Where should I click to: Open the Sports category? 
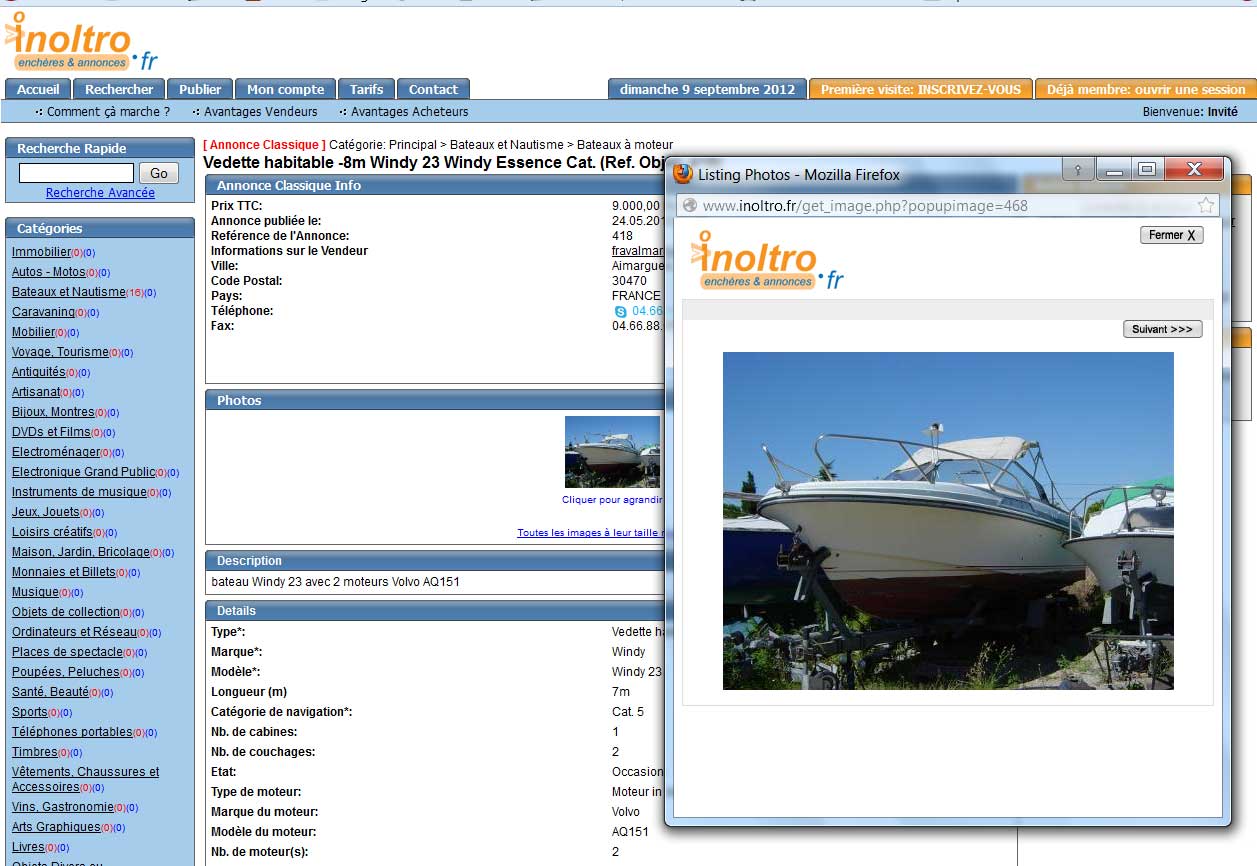coord(30,712)
